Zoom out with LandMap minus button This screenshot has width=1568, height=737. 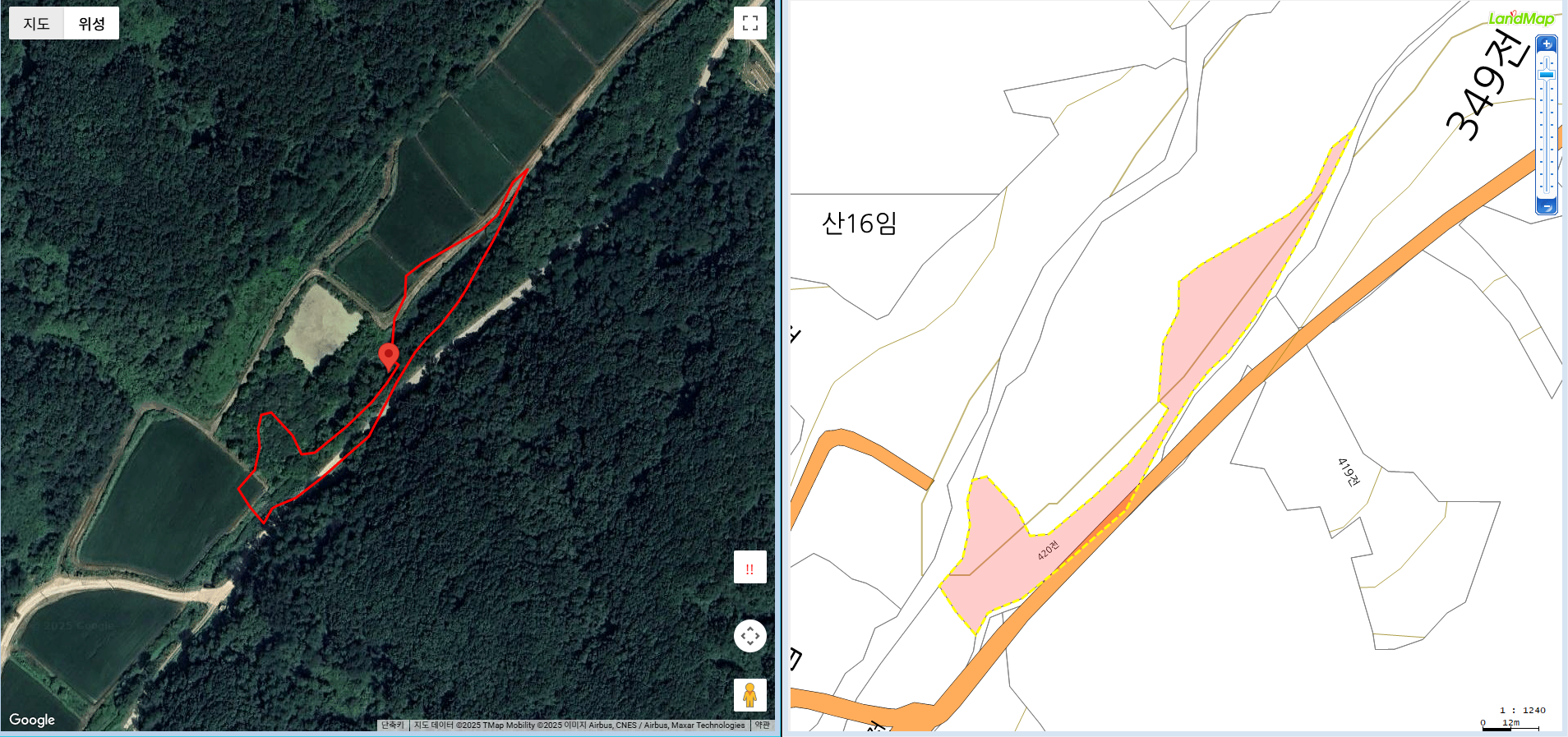pyautogui.click(x=1547, y=207)
